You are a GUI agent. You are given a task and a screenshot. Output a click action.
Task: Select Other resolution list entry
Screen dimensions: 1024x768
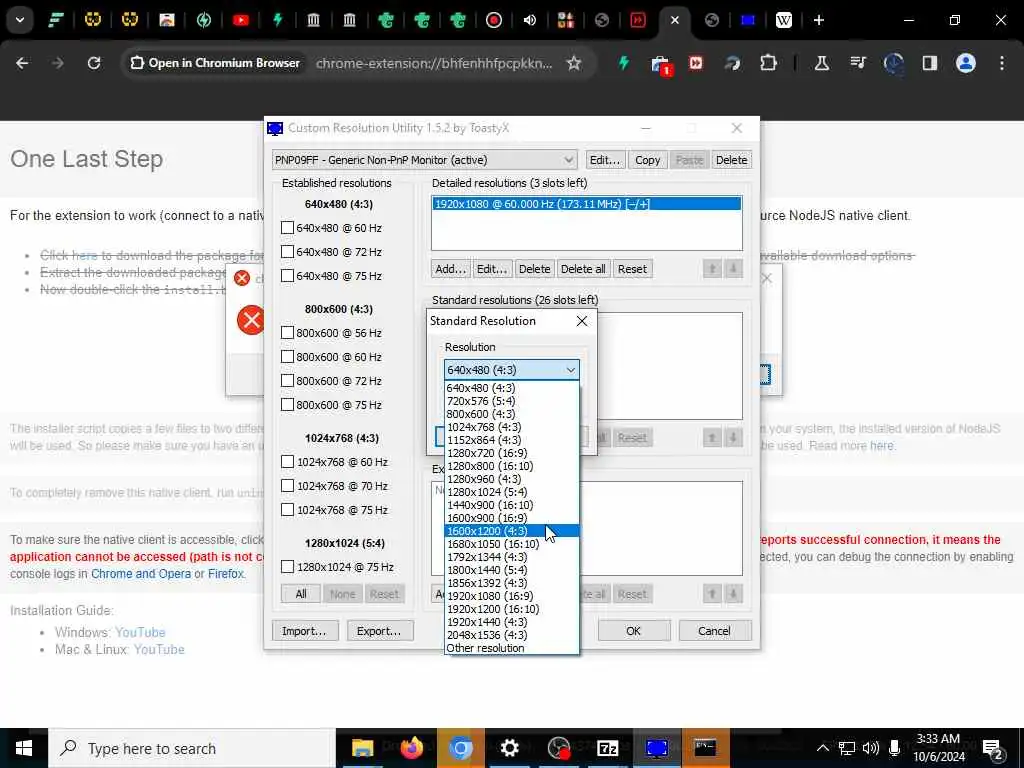[511, 648]
